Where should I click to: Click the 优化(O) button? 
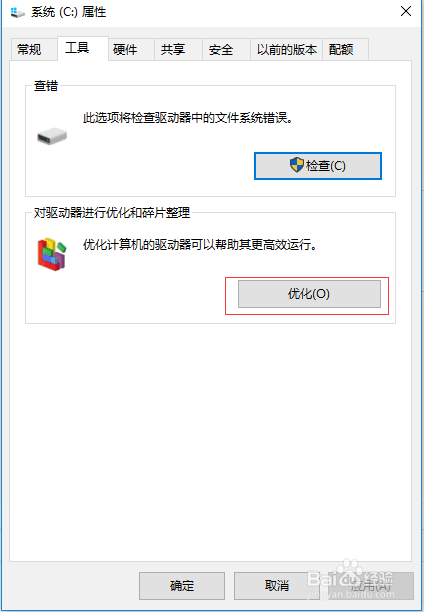[x=309, y=294]
